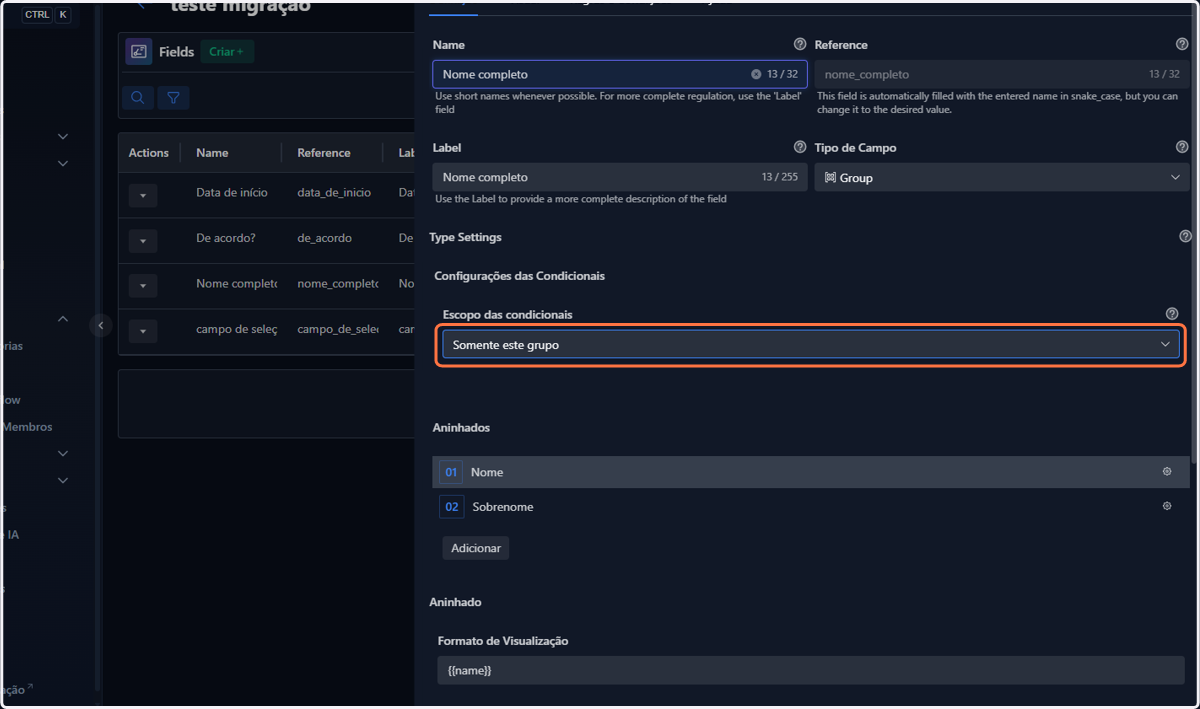Click the Data de início name cell

[x=232, y=192]
